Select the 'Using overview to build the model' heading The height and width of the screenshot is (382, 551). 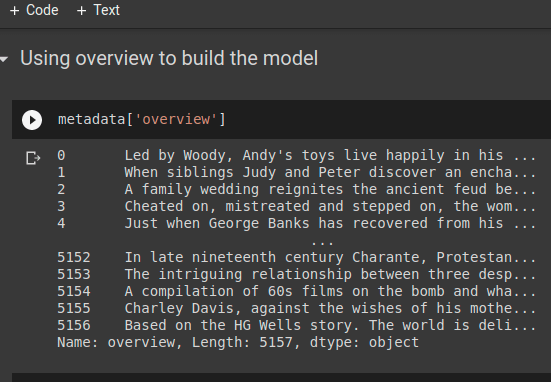pyautogui.click(x=169, y=58)
